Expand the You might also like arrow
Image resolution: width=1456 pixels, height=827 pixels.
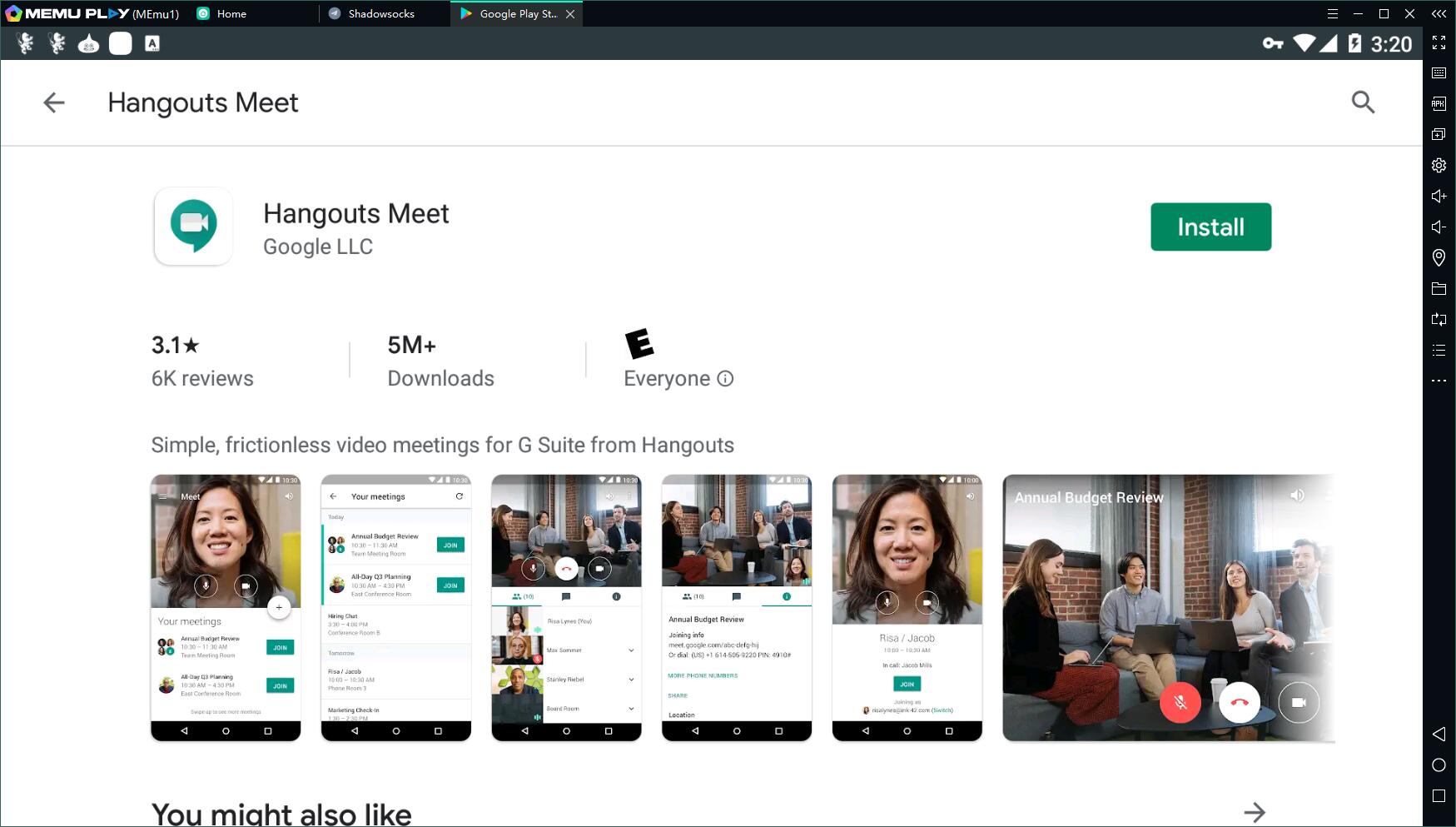1254,812
